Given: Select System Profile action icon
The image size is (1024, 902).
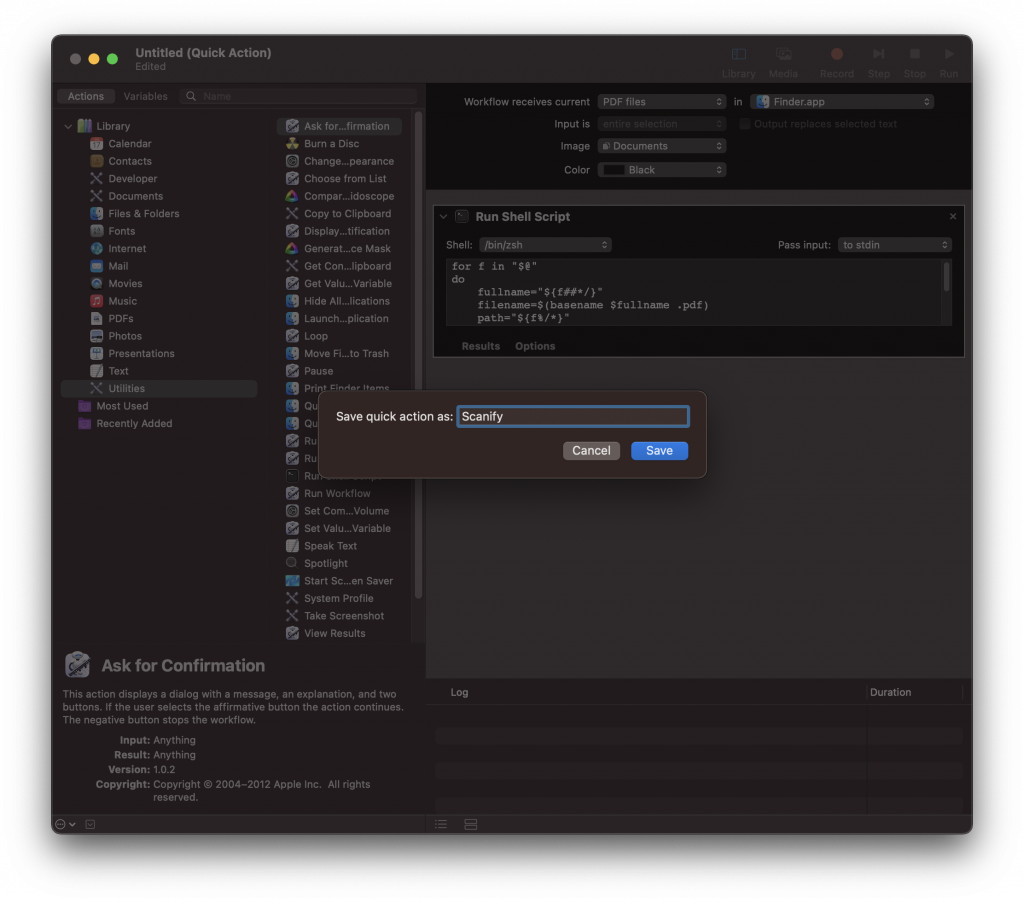Looking at the screenshot, I should pos(292,598).
